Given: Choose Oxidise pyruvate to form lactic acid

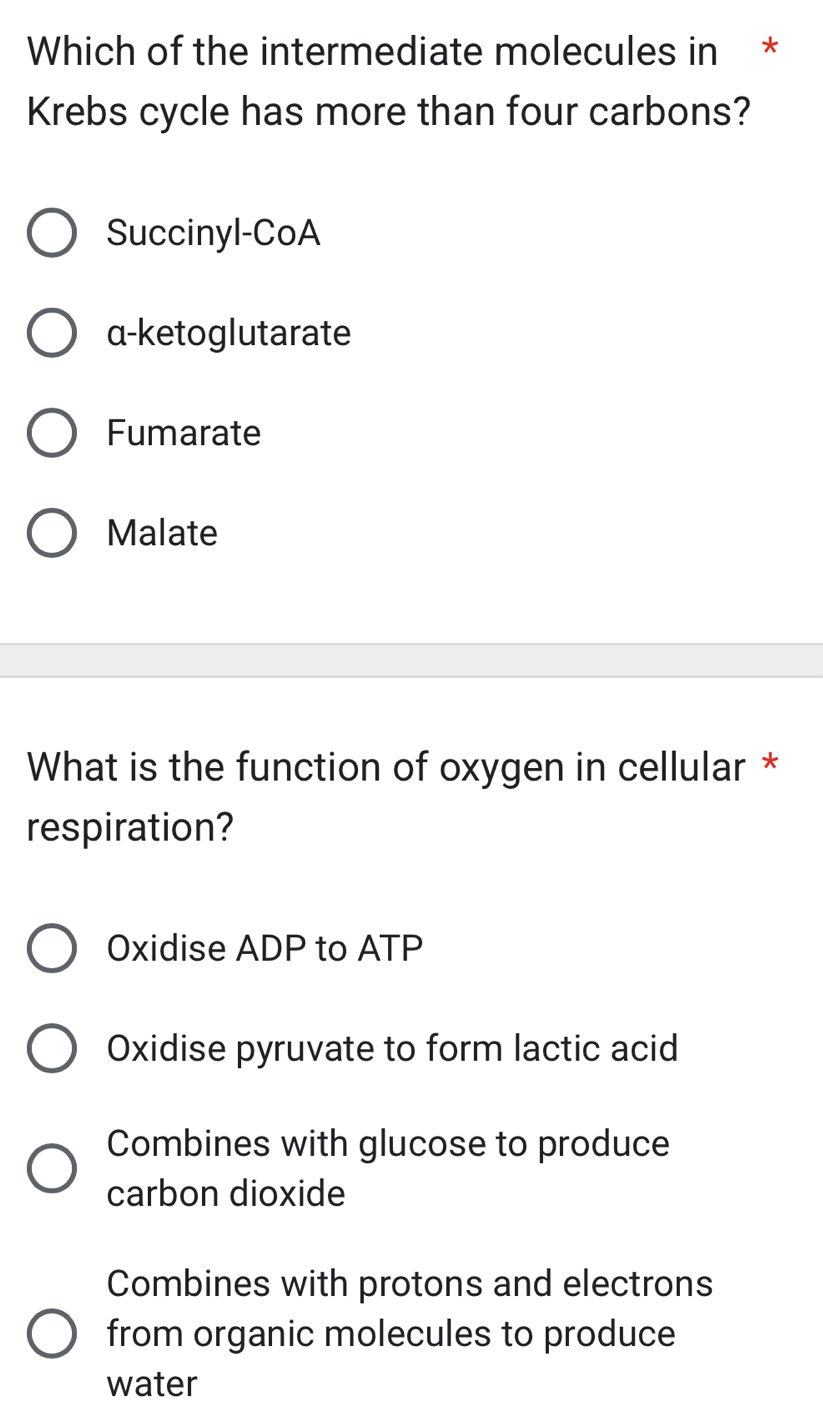Looking at the screenshot, I should point(52,1048).
